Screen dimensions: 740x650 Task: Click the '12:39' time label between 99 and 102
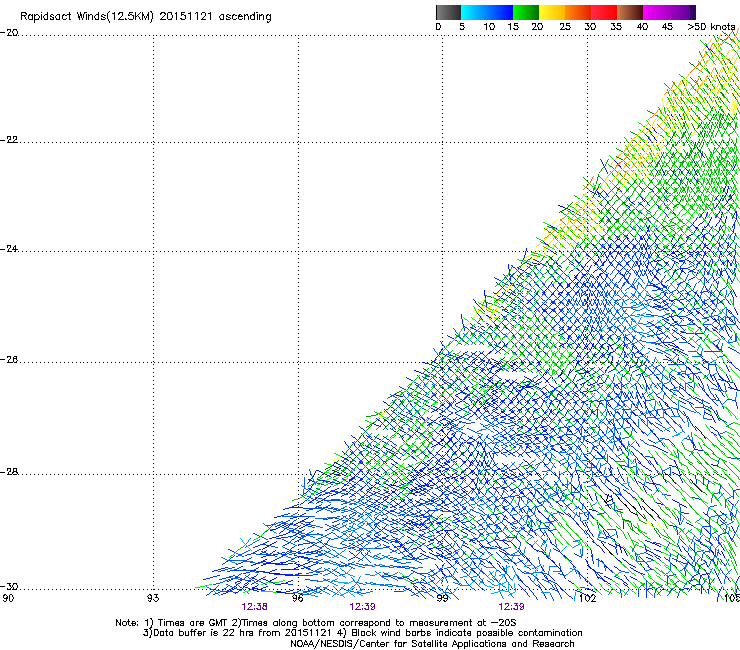pos(512,607)
